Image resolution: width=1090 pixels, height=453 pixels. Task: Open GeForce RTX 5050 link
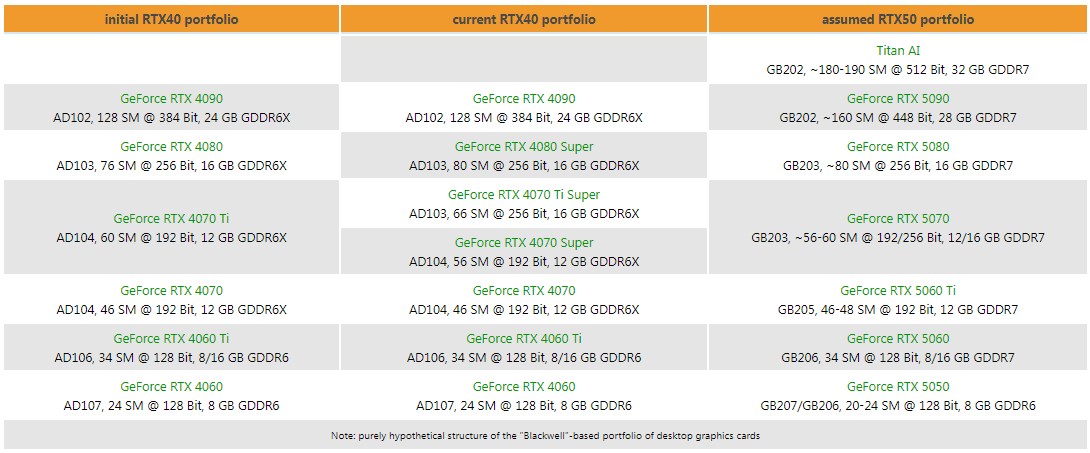coord(897,387)
